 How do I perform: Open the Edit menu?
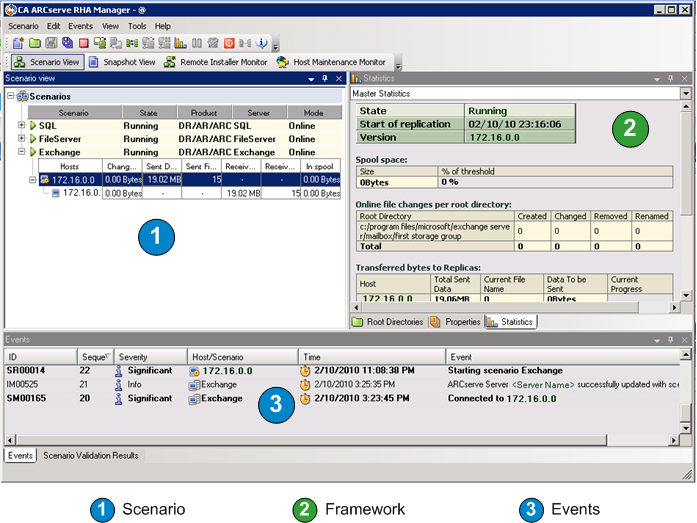point(53,26)
